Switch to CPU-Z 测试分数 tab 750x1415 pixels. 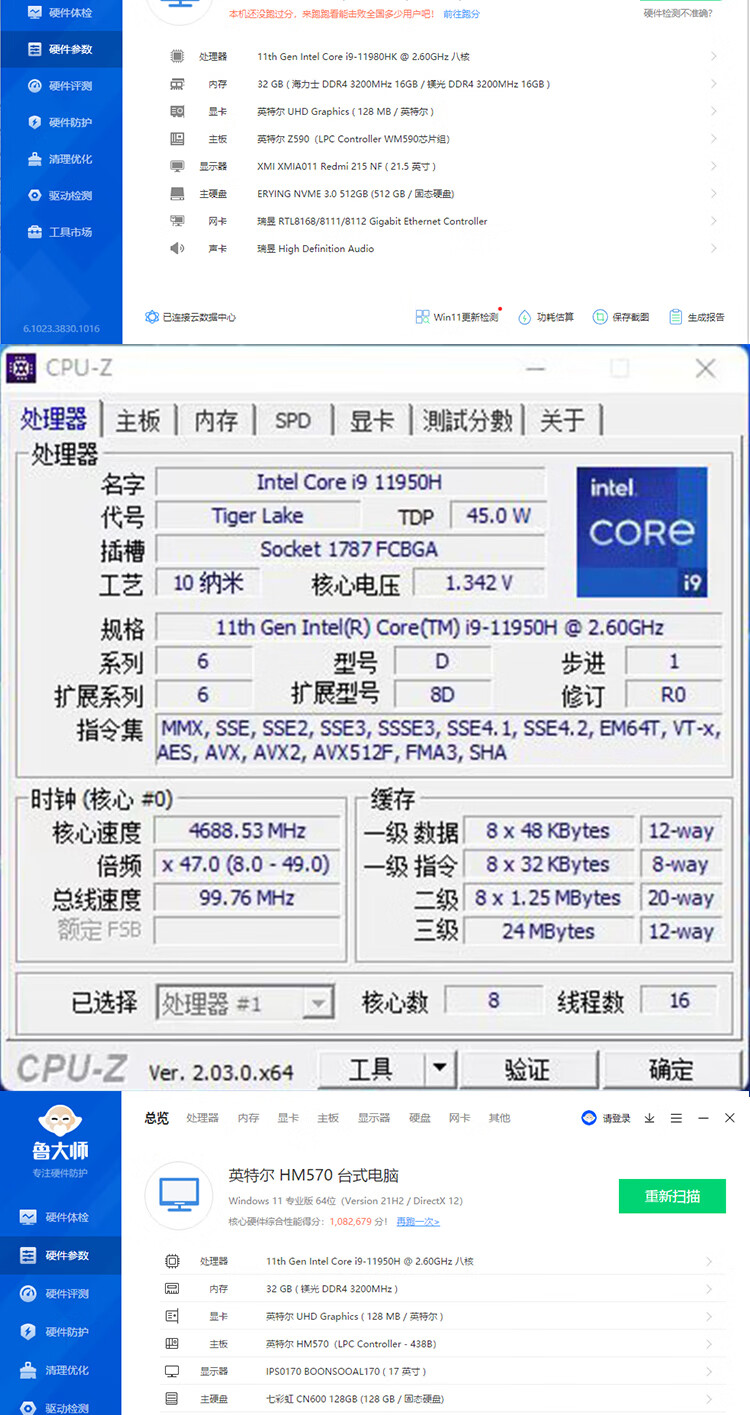tap(467, 421)
